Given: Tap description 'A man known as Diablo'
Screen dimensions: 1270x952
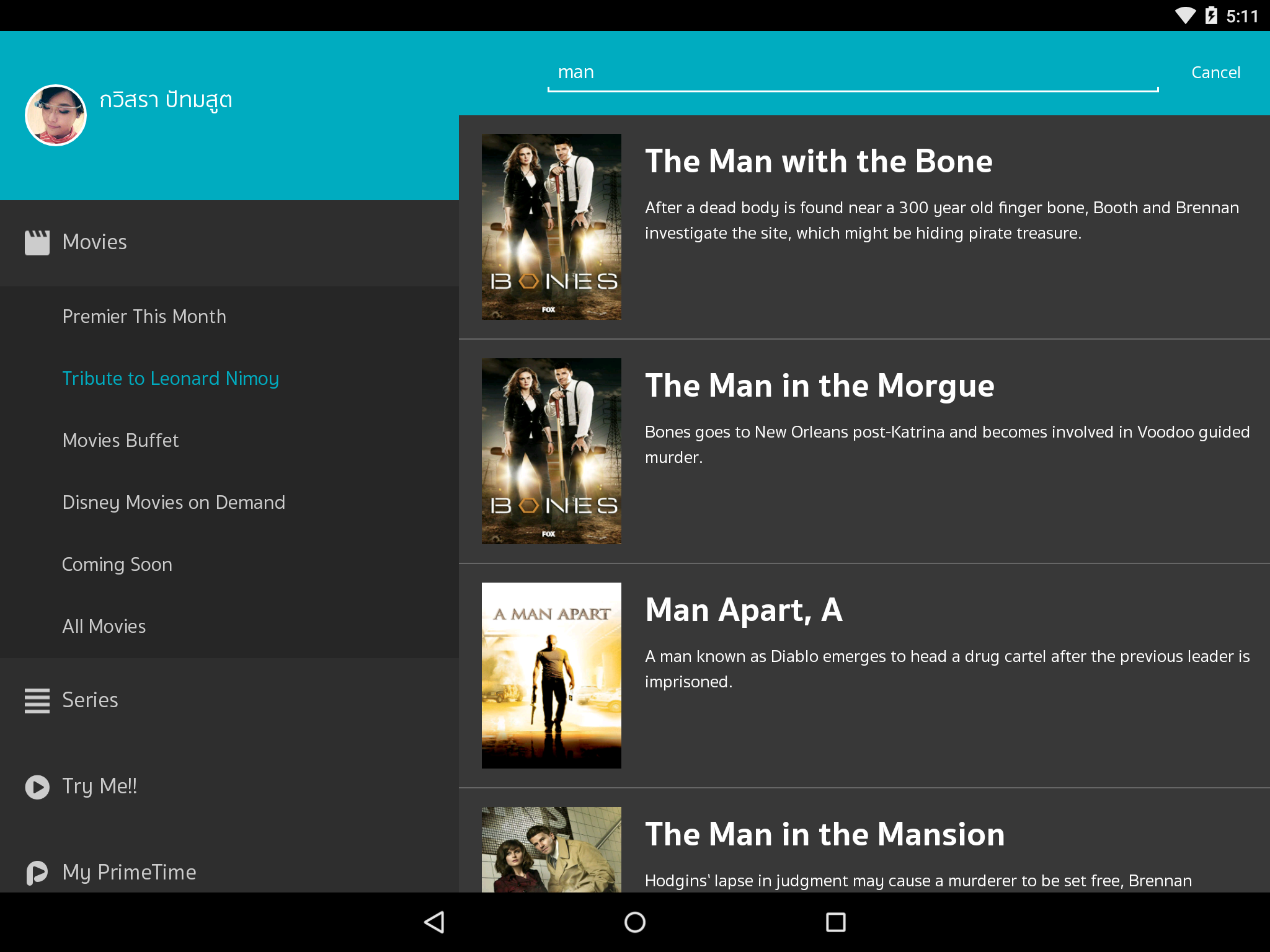Looking at the screenshot, I should point(948,669).
